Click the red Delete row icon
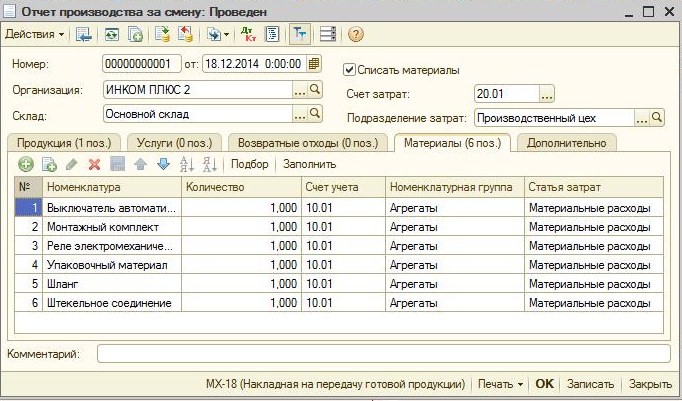This screenshot has width=682, height=401. 95,164
